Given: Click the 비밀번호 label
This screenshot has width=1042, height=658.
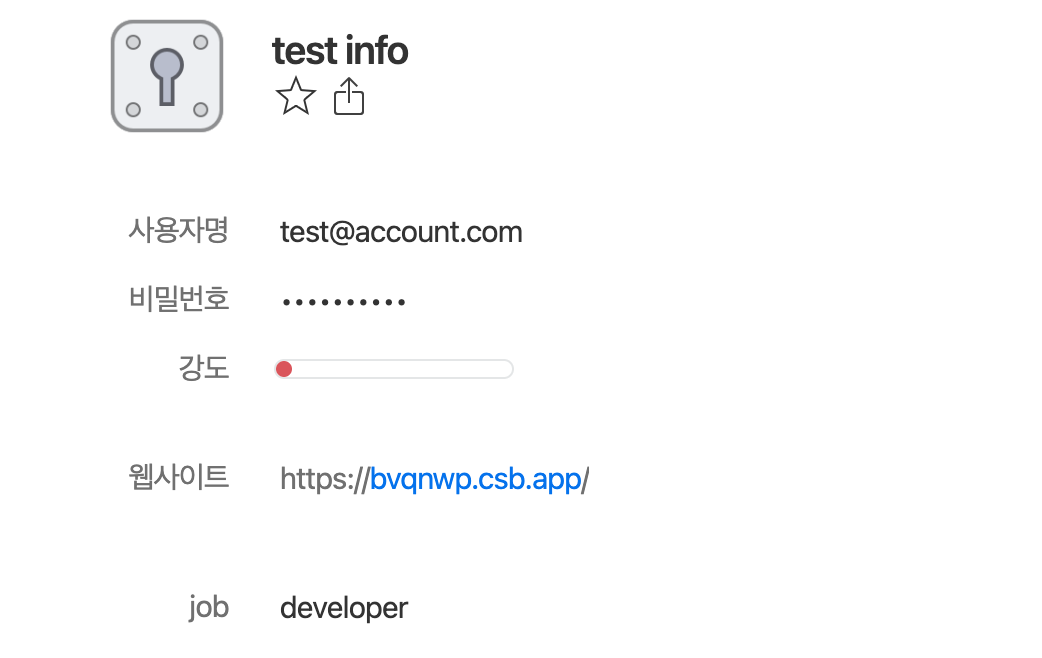Looking at the screenshot, I should point(179,298).
